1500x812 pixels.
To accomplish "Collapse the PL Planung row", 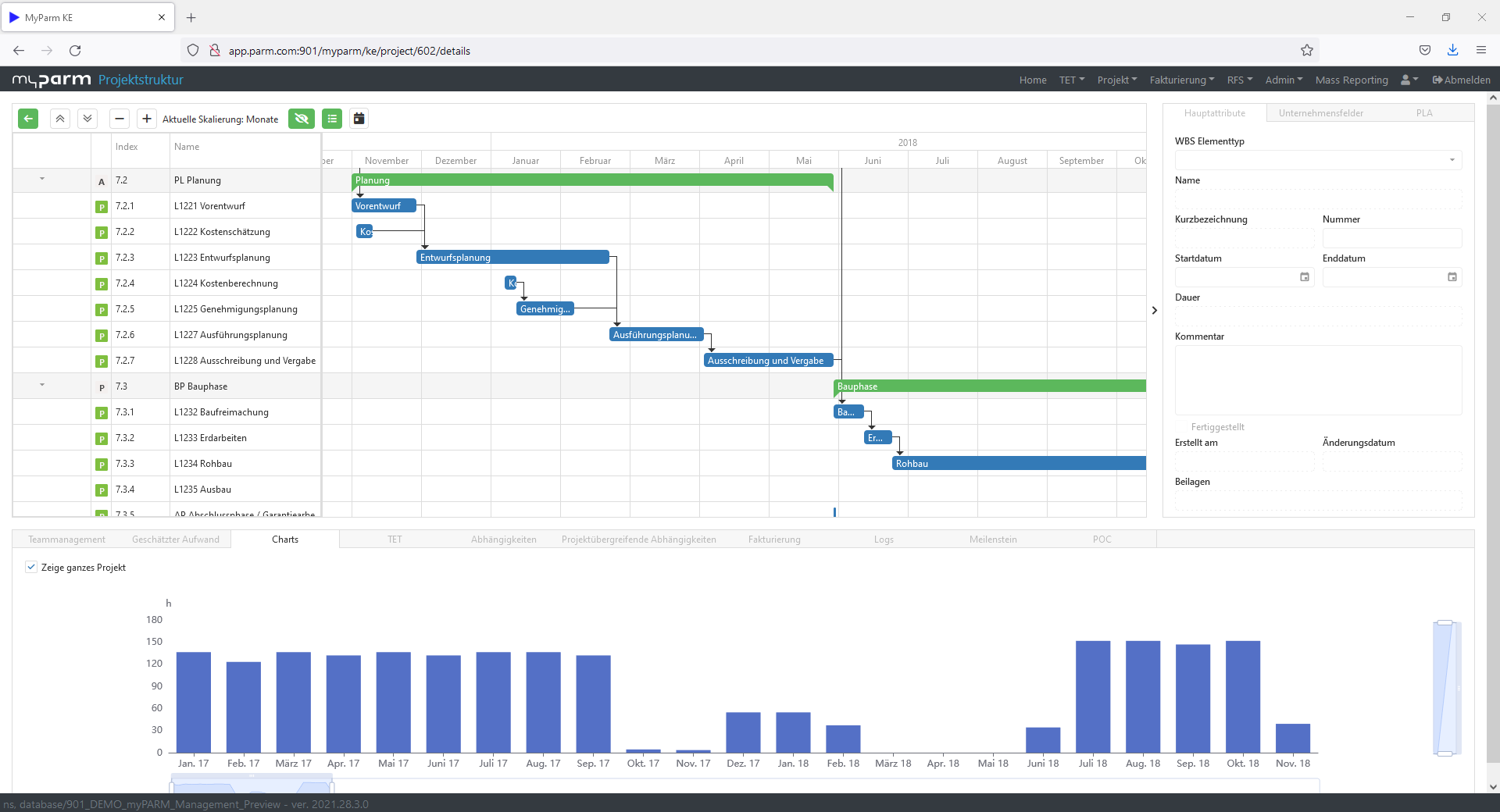I will coord(41,180).
